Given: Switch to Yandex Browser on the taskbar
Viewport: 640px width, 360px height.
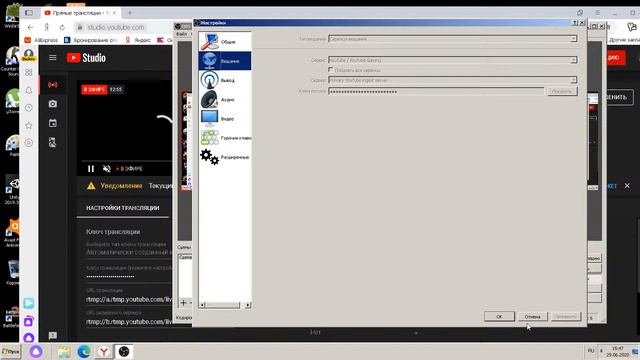Looking at the screenshot, I should tap(104, 351).
